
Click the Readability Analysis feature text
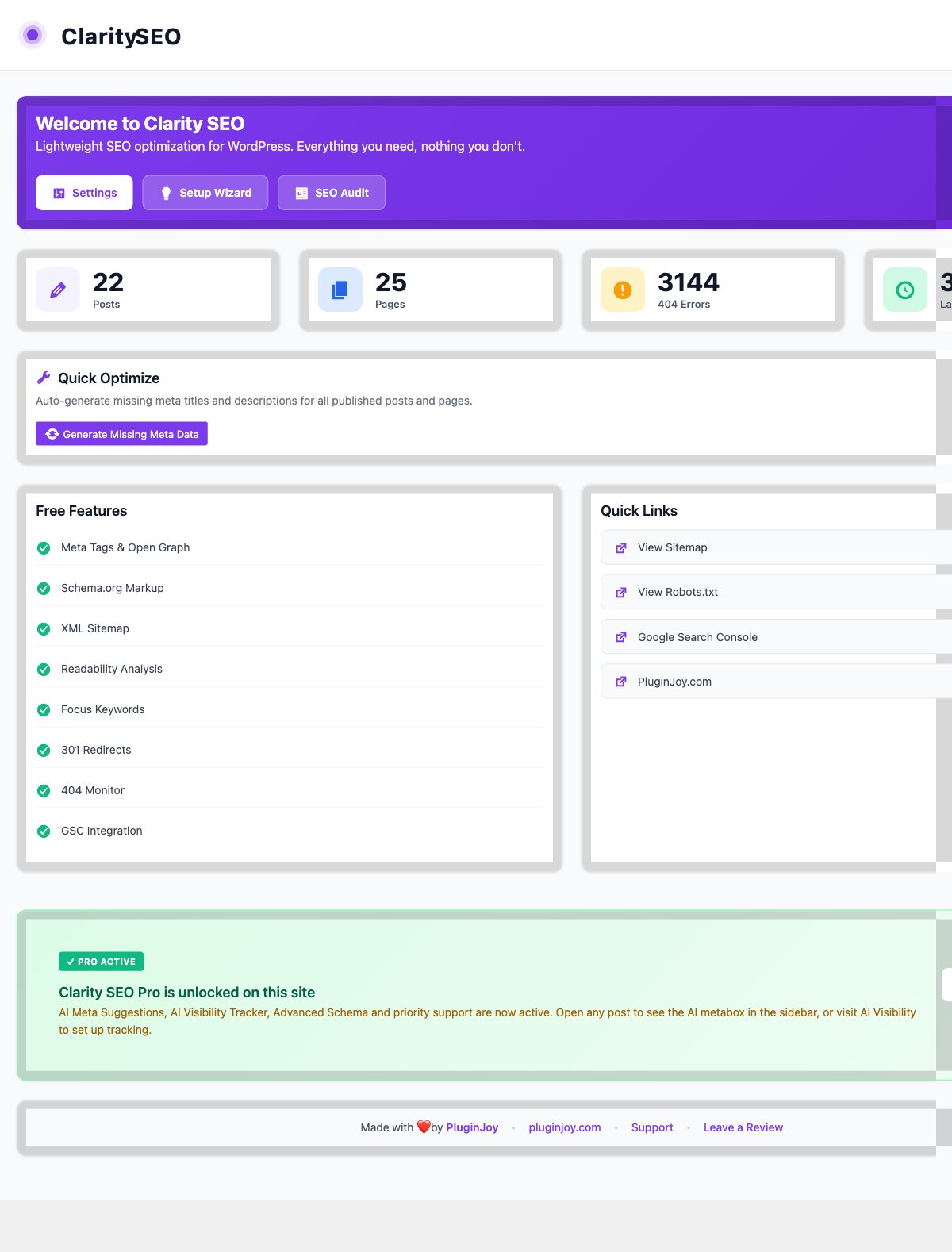point(112,669)
